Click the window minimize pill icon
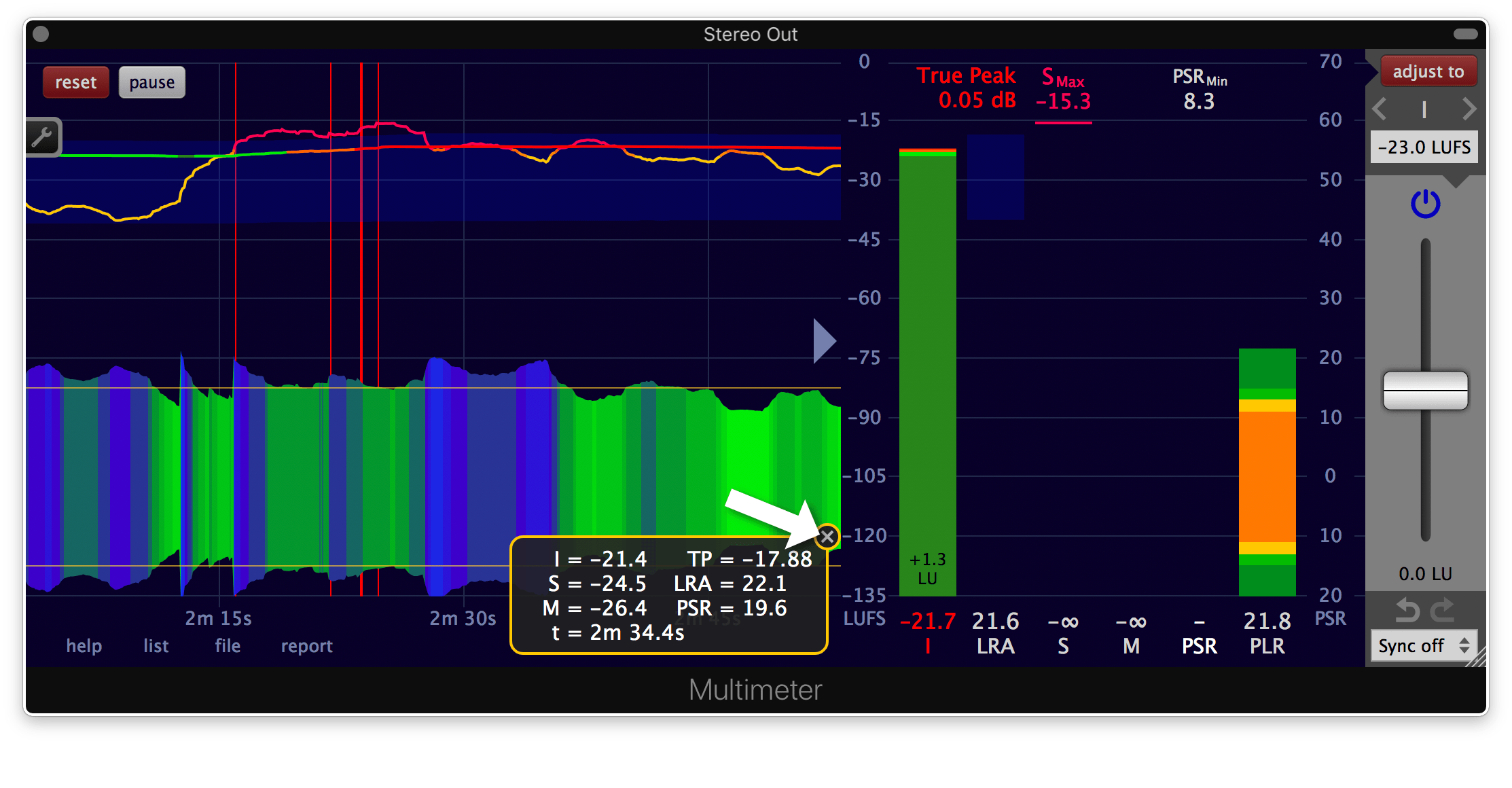 [x=1465, y=34]
